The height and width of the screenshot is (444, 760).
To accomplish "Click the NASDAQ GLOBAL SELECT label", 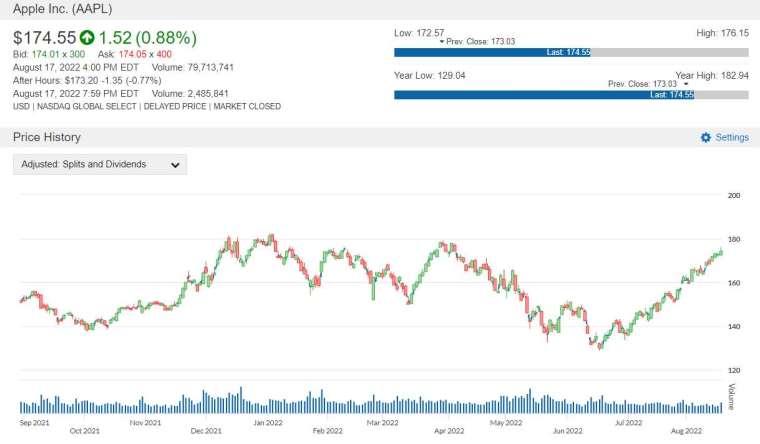I will pyautogui.click(x=87, y=106).
